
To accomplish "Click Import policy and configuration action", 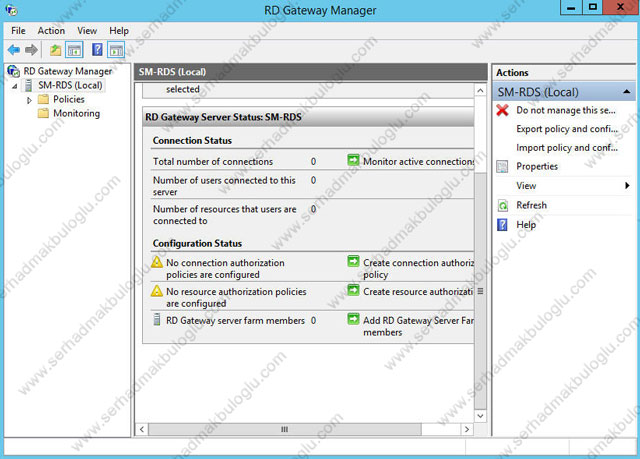I will [x=567, y=148].
